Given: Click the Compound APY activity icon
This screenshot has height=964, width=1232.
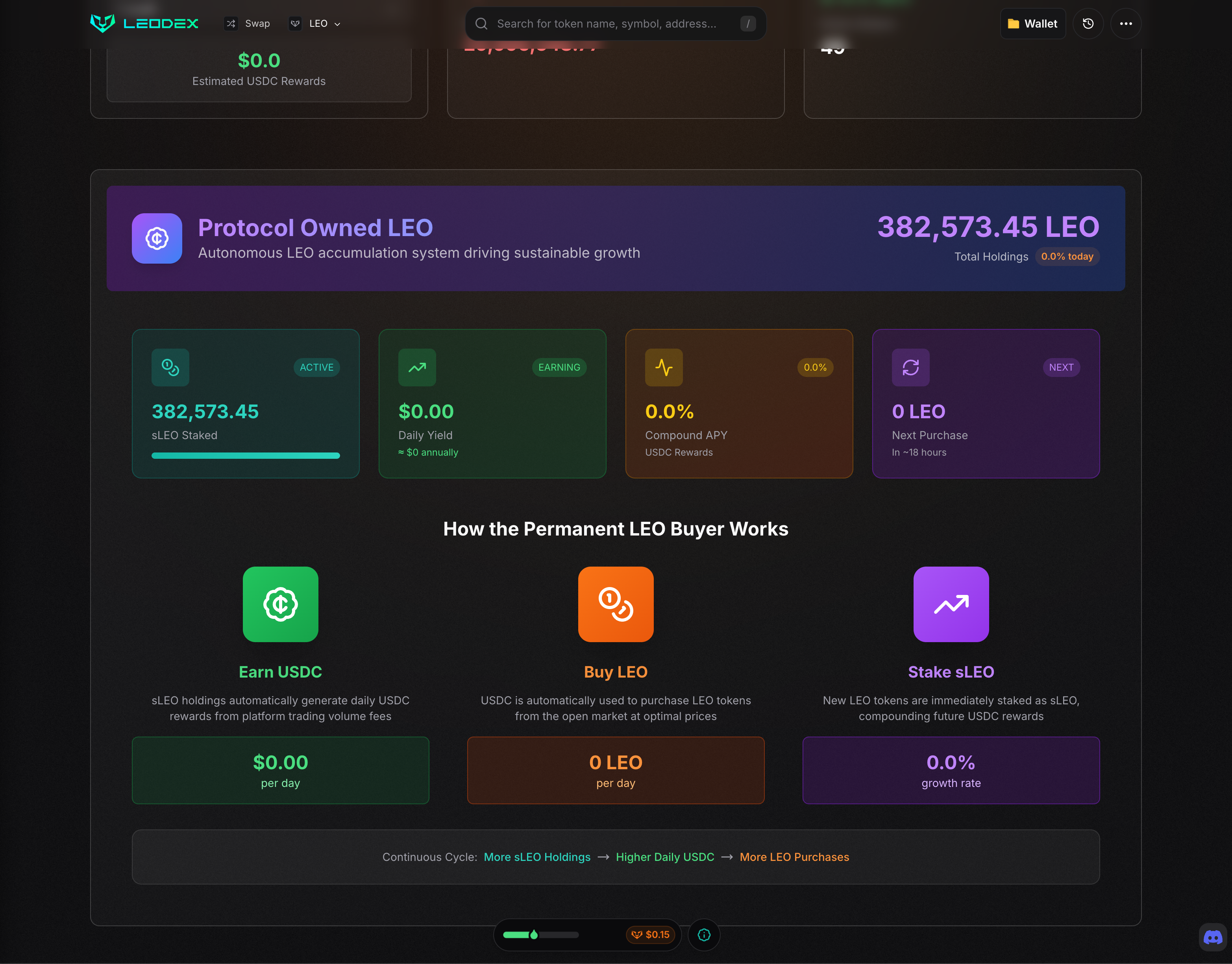Looking at the screenshot, I should (663, 368).
